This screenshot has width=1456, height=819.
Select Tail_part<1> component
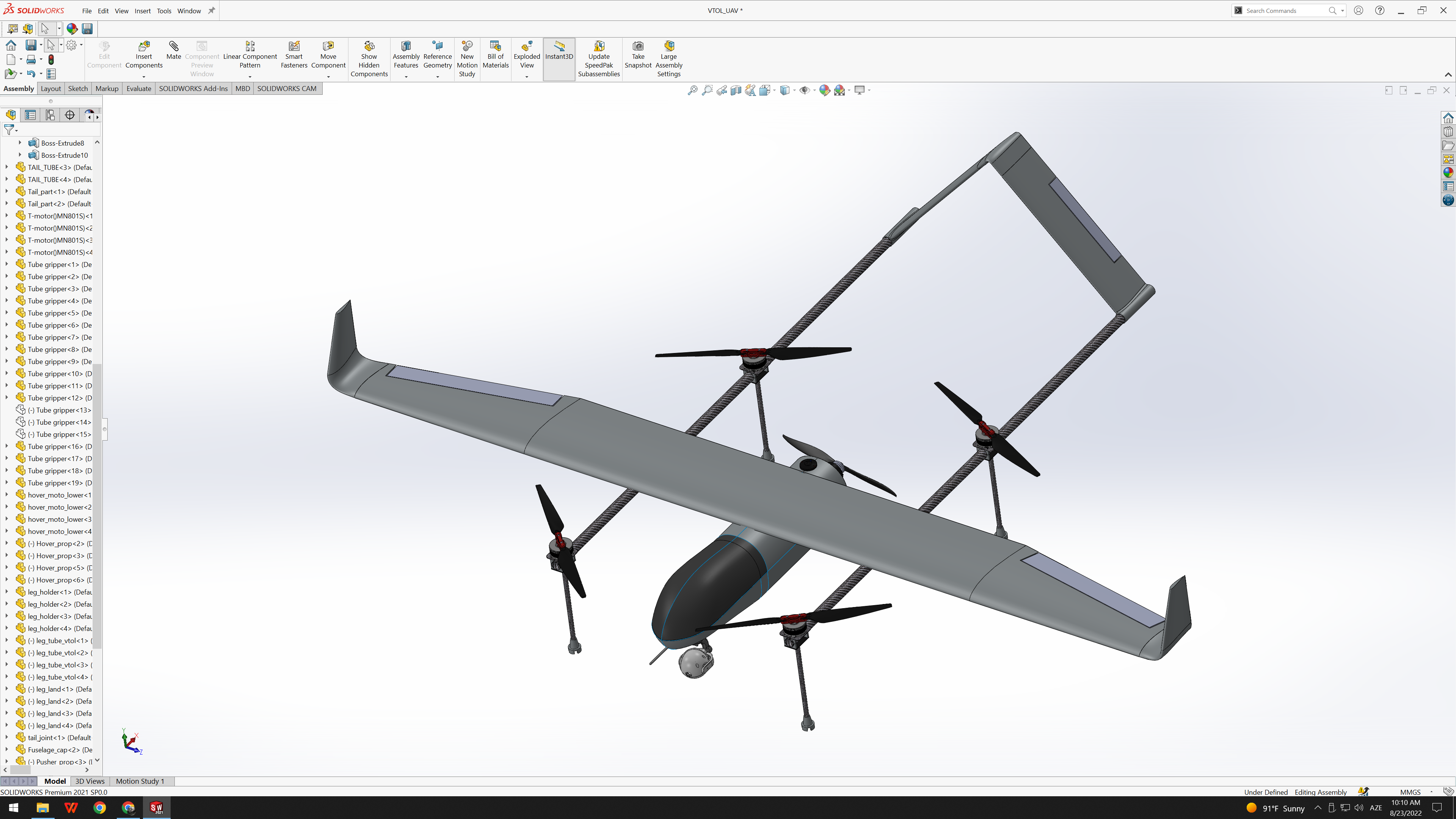[x=54, y=191]
